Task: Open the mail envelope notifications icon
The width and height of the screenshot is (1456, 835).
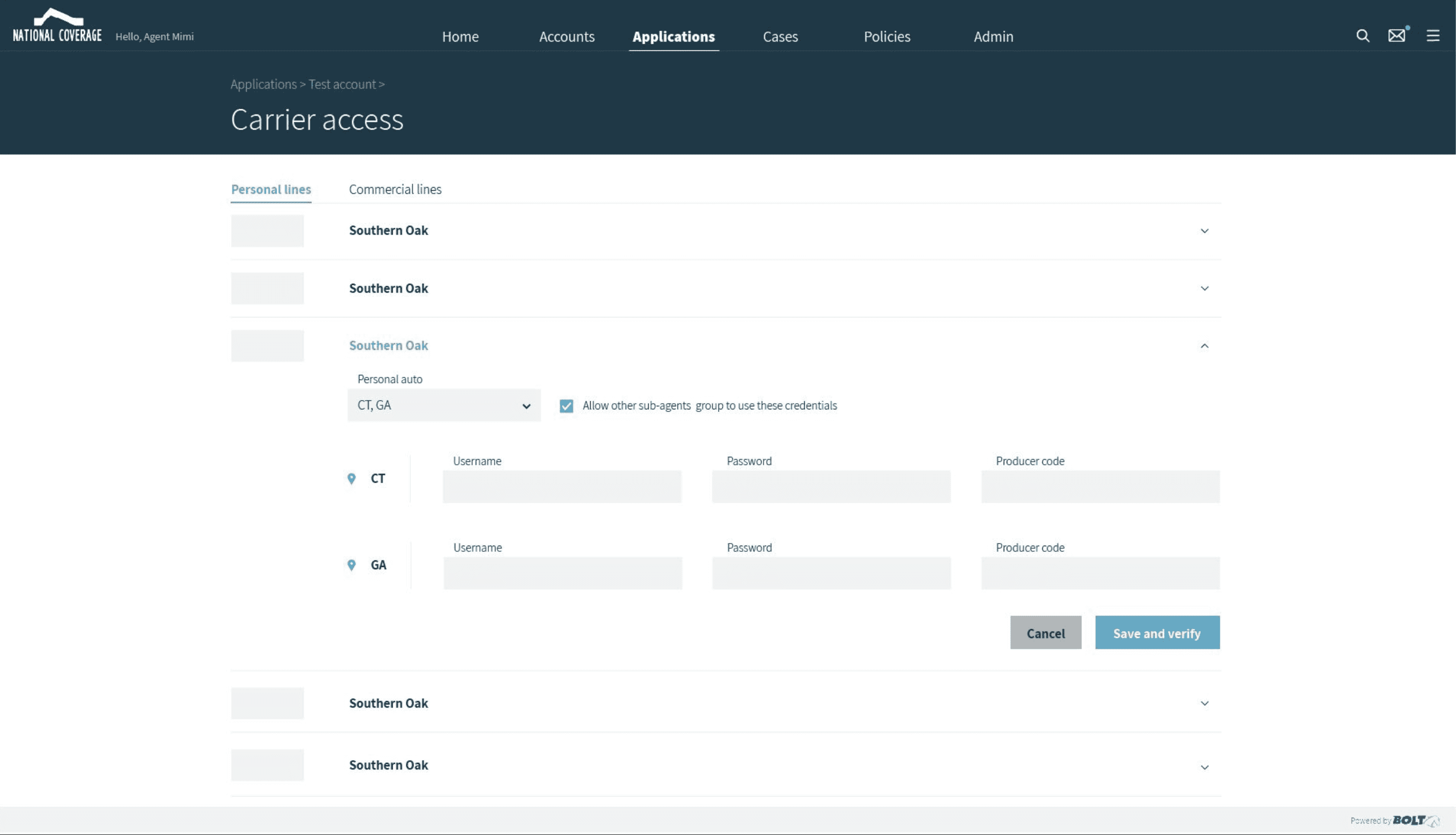Action: (x=1396, y=36)
